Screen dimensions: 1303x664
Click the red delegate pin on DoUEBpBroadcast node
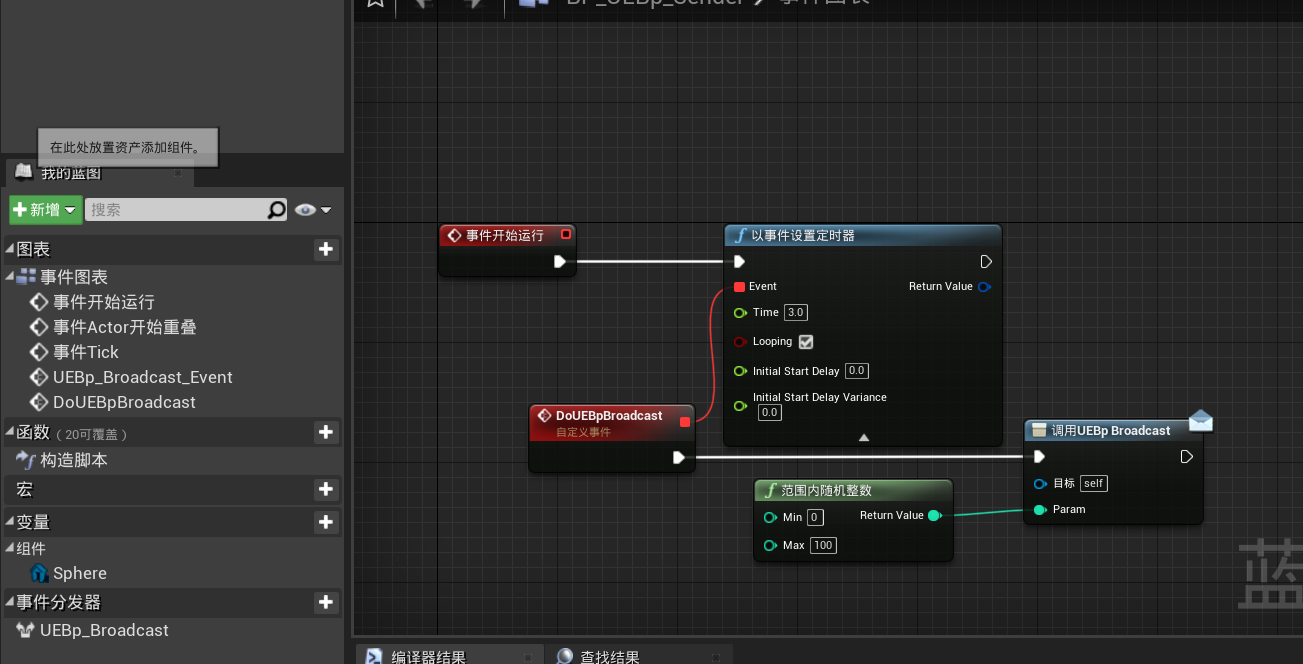coord(685,422)
